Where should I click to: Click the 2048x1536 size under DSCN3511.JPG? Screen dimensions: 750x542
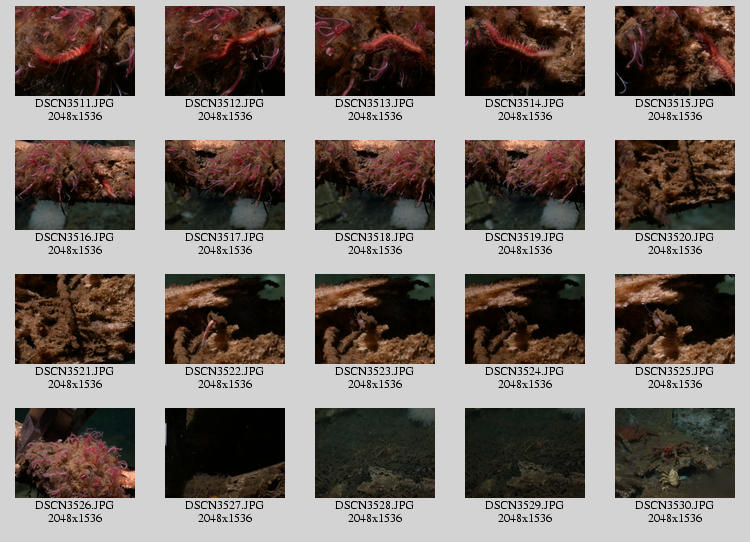click(x=75, y=116)
